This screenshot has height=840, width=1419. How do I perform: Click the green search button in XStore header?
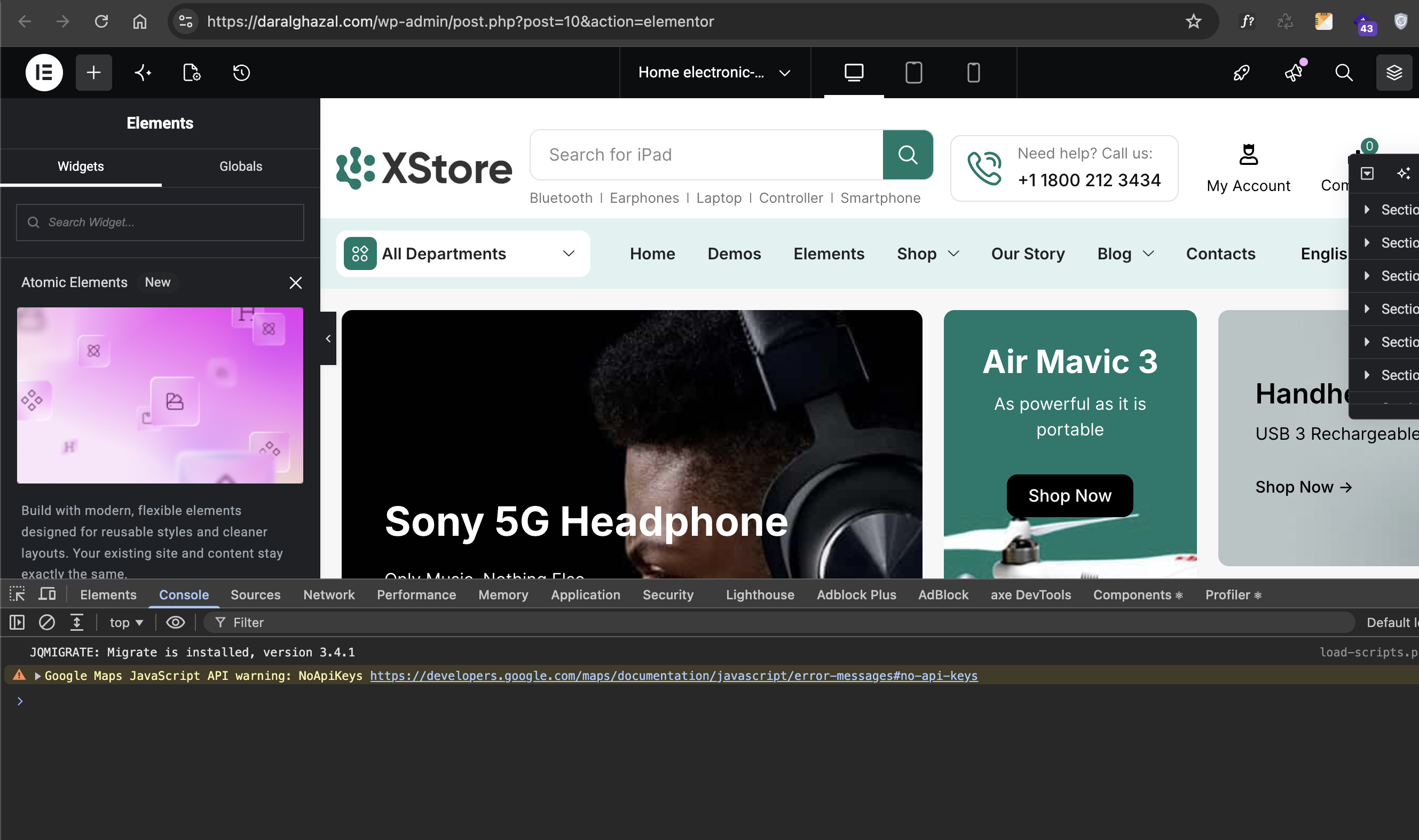[x=908, y=155]
